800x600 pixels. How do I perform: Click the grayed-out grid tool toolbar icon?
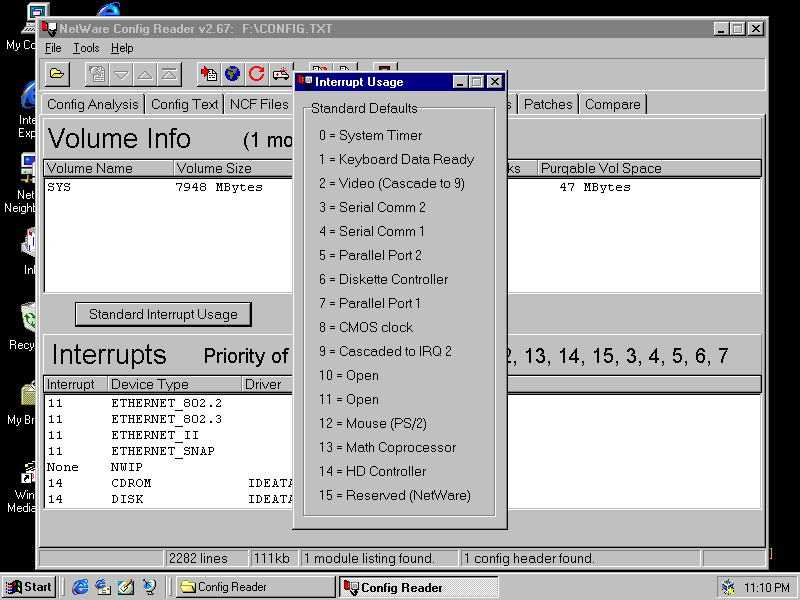[97, 74]
